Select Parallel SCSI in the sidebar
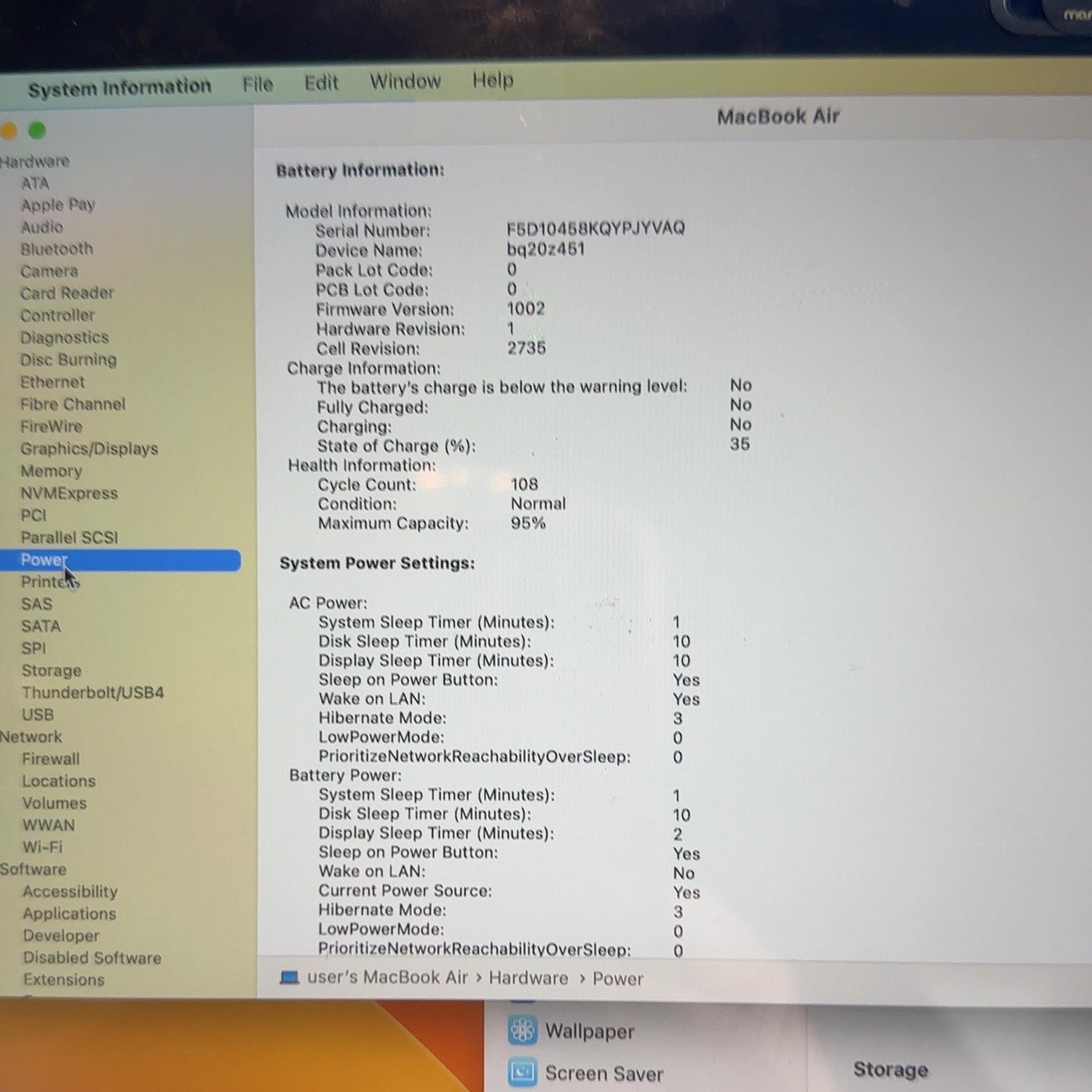 click(69, 538)
